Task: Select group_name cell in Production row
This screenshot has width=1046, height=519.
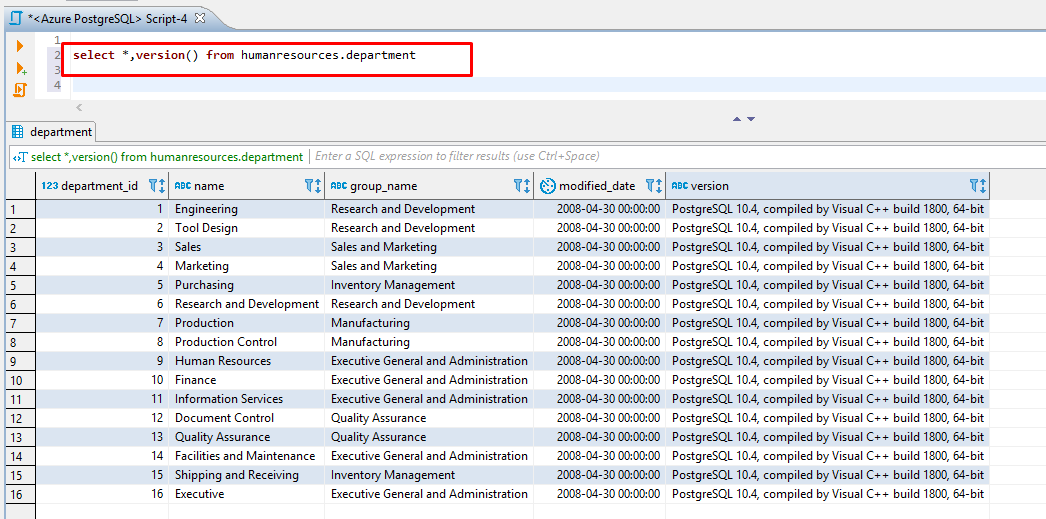Action: 429,323
